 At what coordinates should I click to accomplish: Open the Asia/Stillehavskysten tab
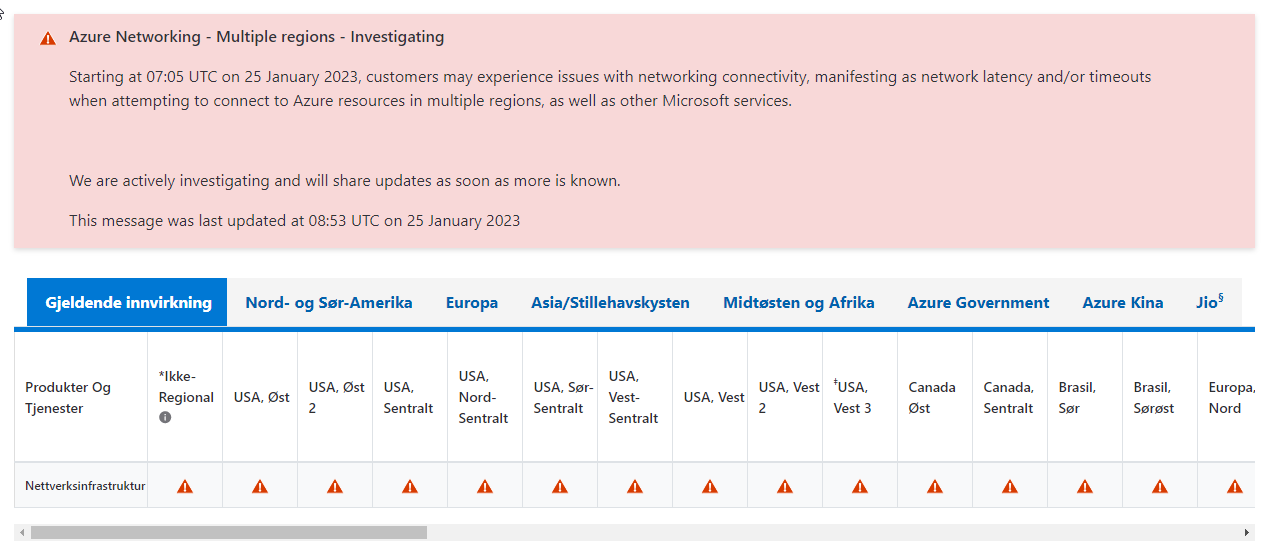[x=610, y=302]
